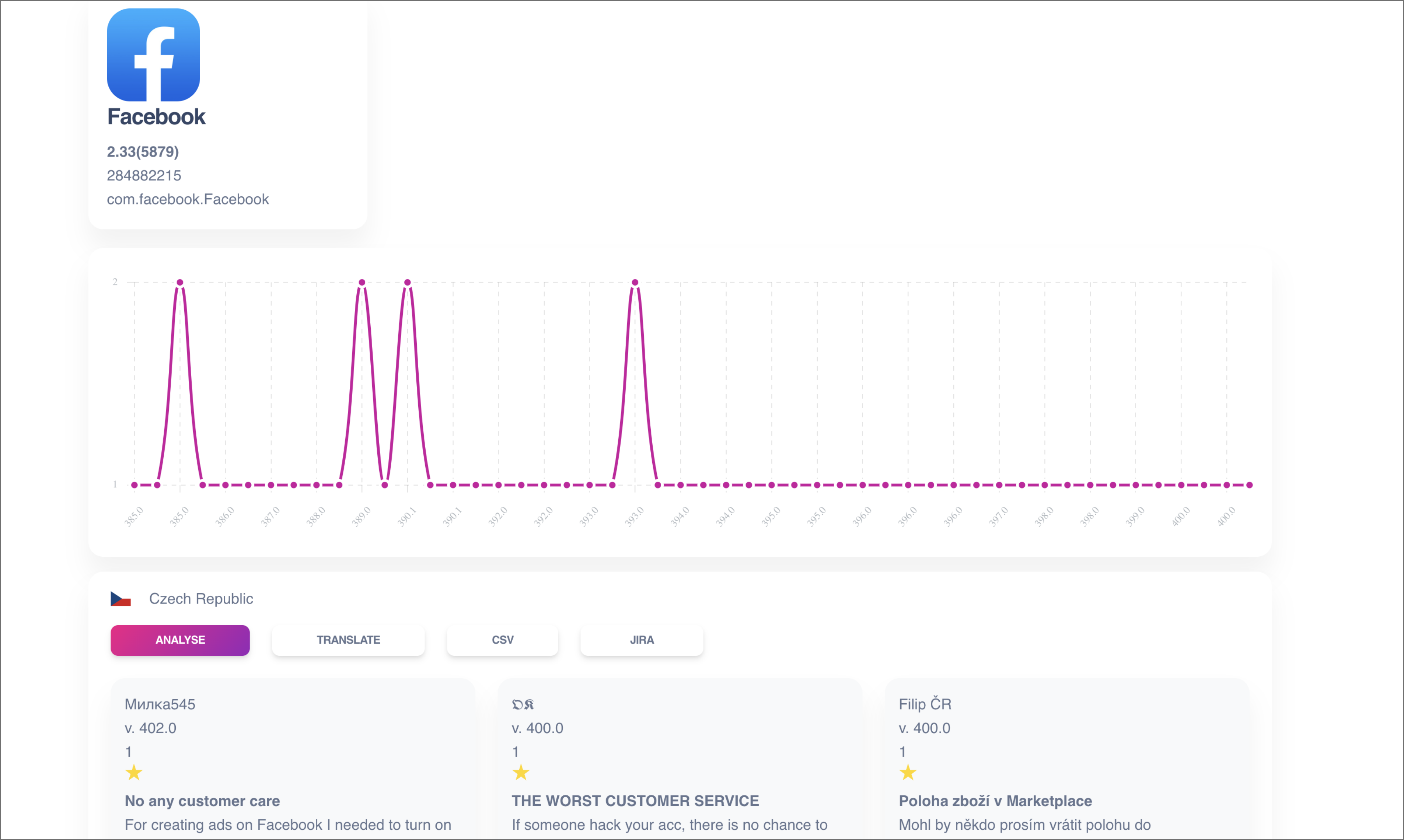Click the version text v. 402.0
The image size is (1404, 840).
click(151, 728)
